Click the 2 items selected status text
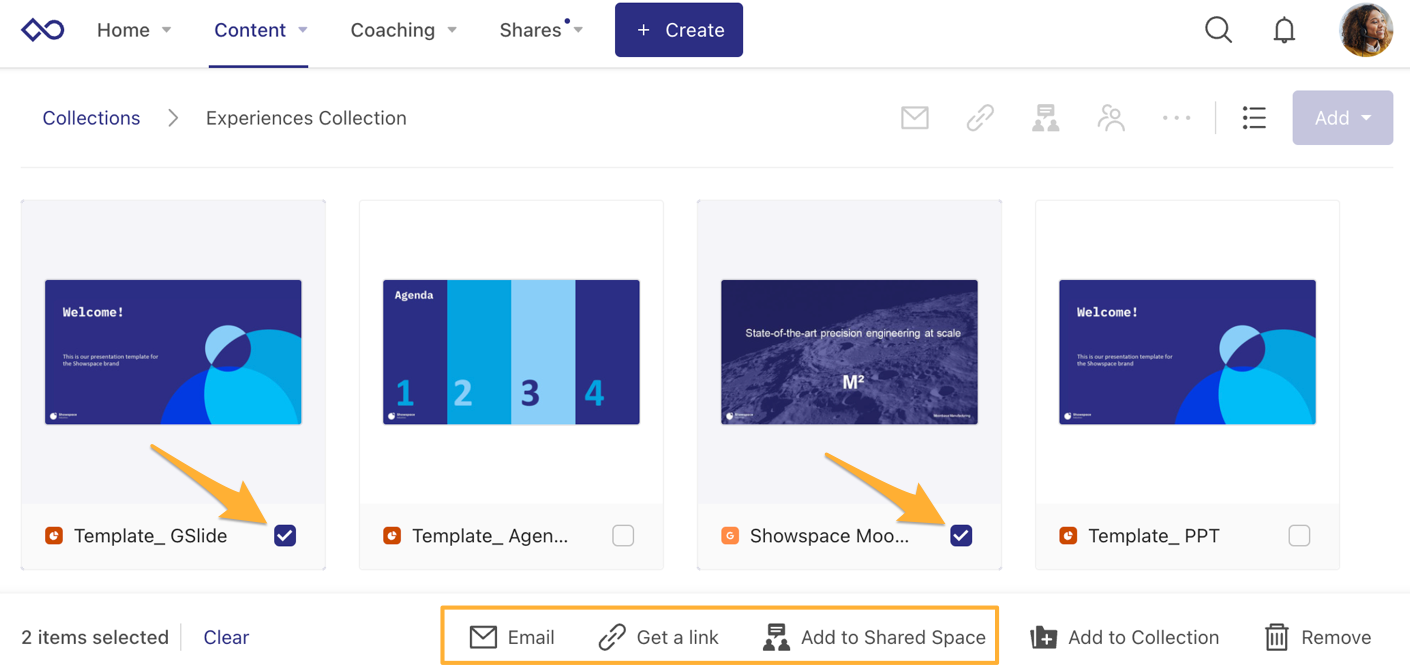Image resolution: width=1410 pixels, height=670 pixels. (95, 637)
